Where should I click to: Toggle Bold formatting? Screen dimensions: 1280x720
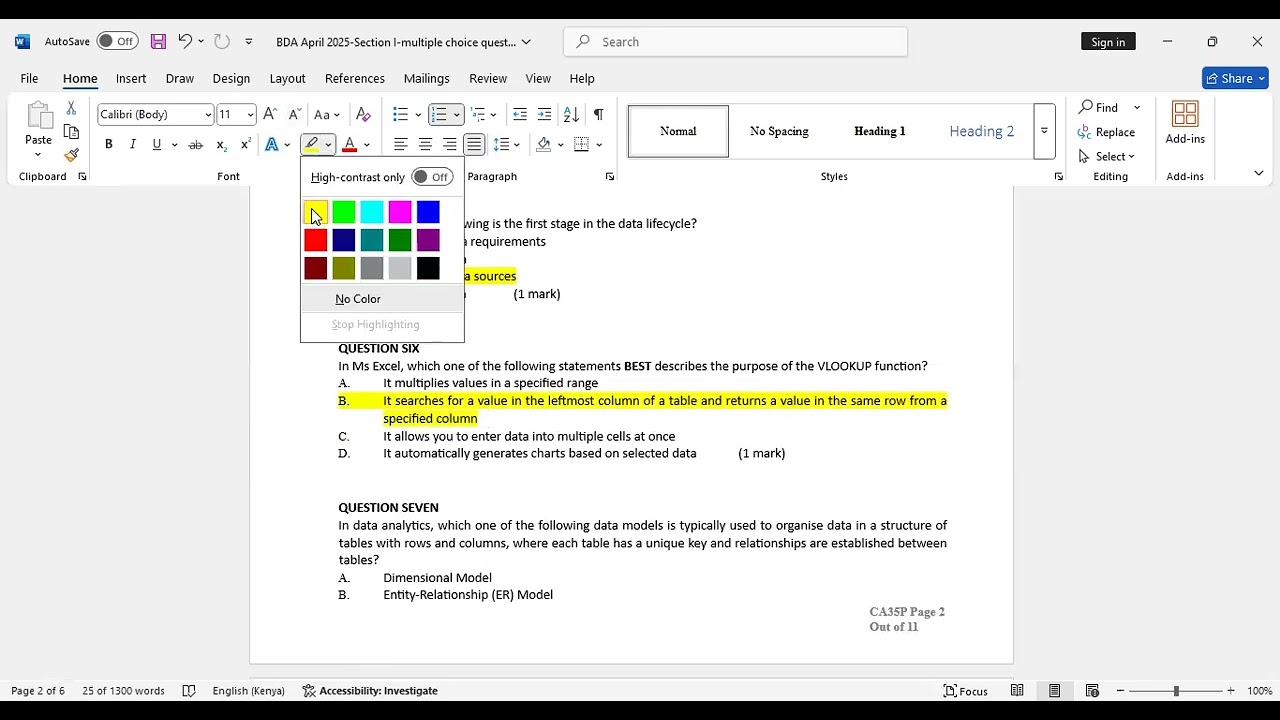(109, 145)
